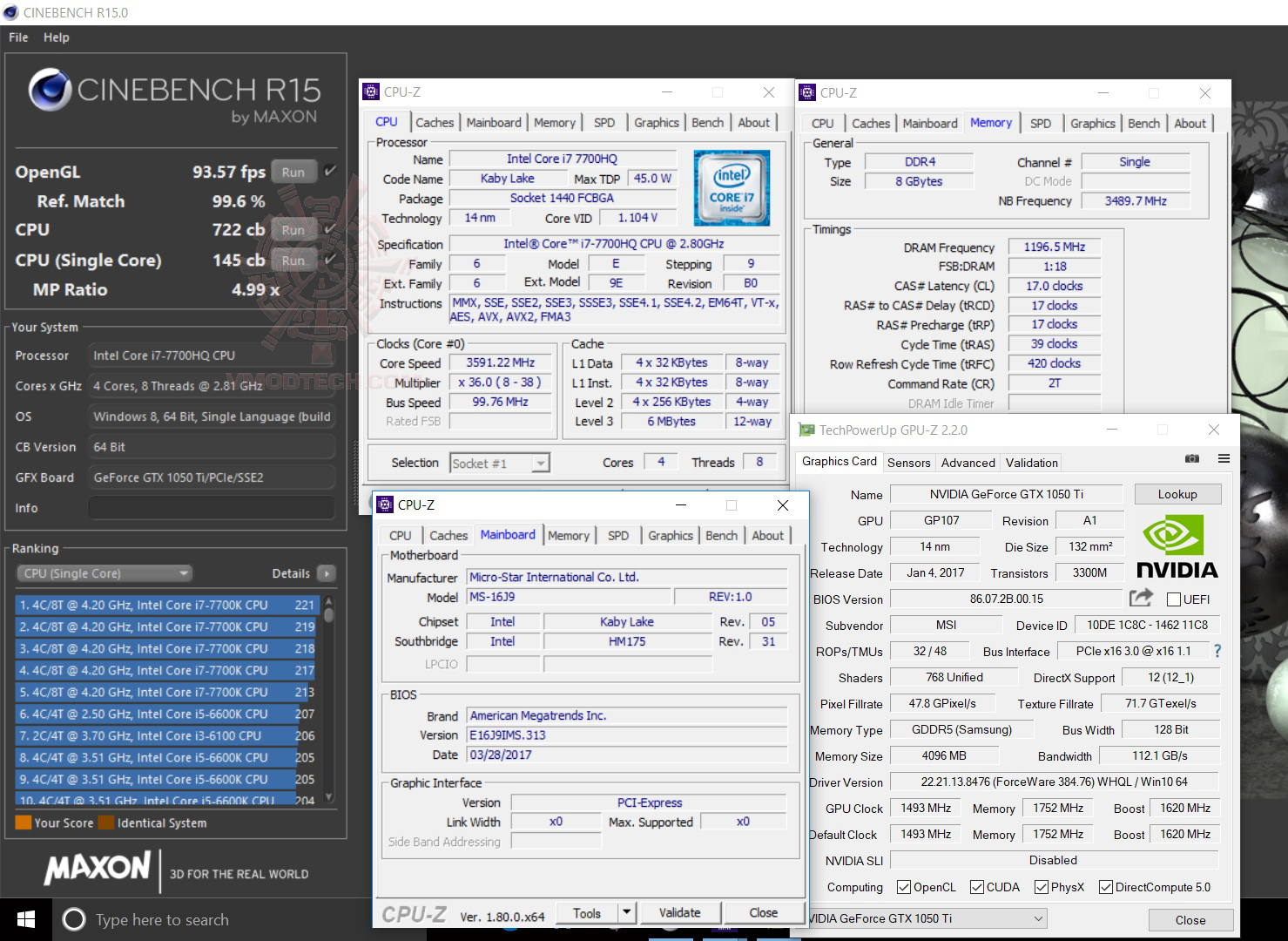This screenshot has height=941, width=1288.
Task: Open the CPU (Single Core) ranking dropdown
Action: click(x=105, y=573)
